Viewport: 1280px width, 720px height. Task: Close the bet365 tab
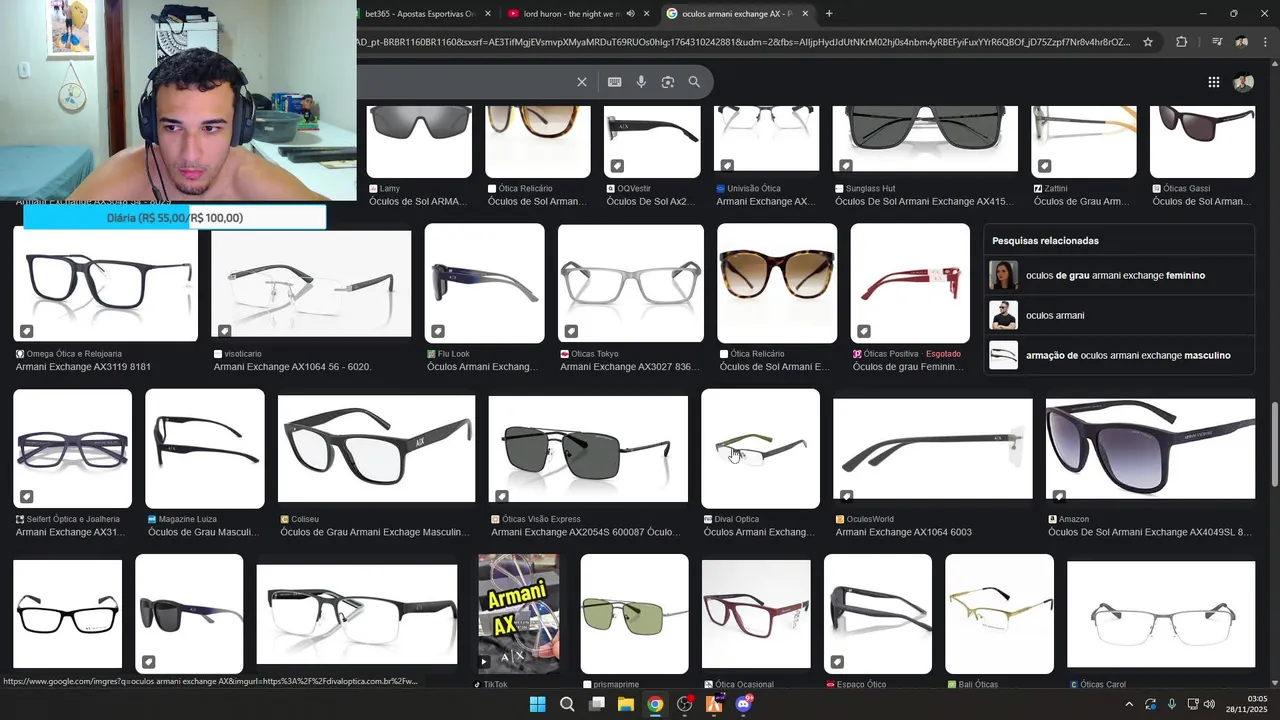pyautogui.click(x=488, y=13)
